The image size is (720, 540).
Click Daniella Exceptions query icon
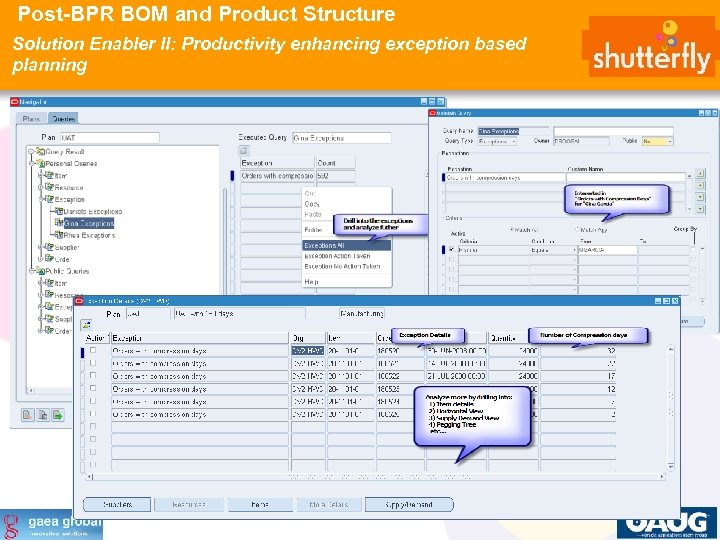point(59,211)
